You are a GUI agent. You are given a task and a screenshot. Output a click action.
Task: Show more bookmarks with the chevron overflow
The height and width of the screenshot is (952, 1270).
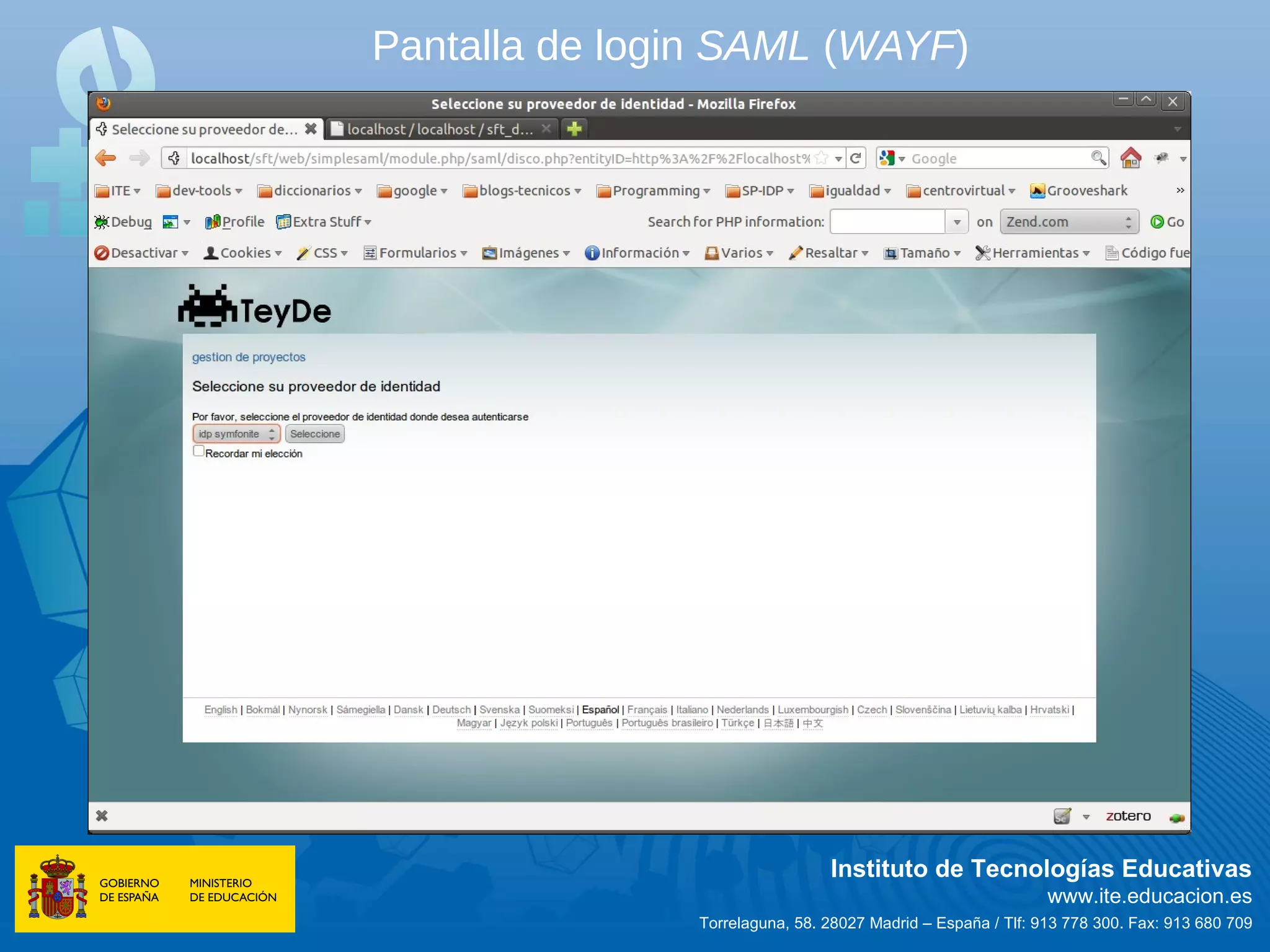click(1180, 191)
